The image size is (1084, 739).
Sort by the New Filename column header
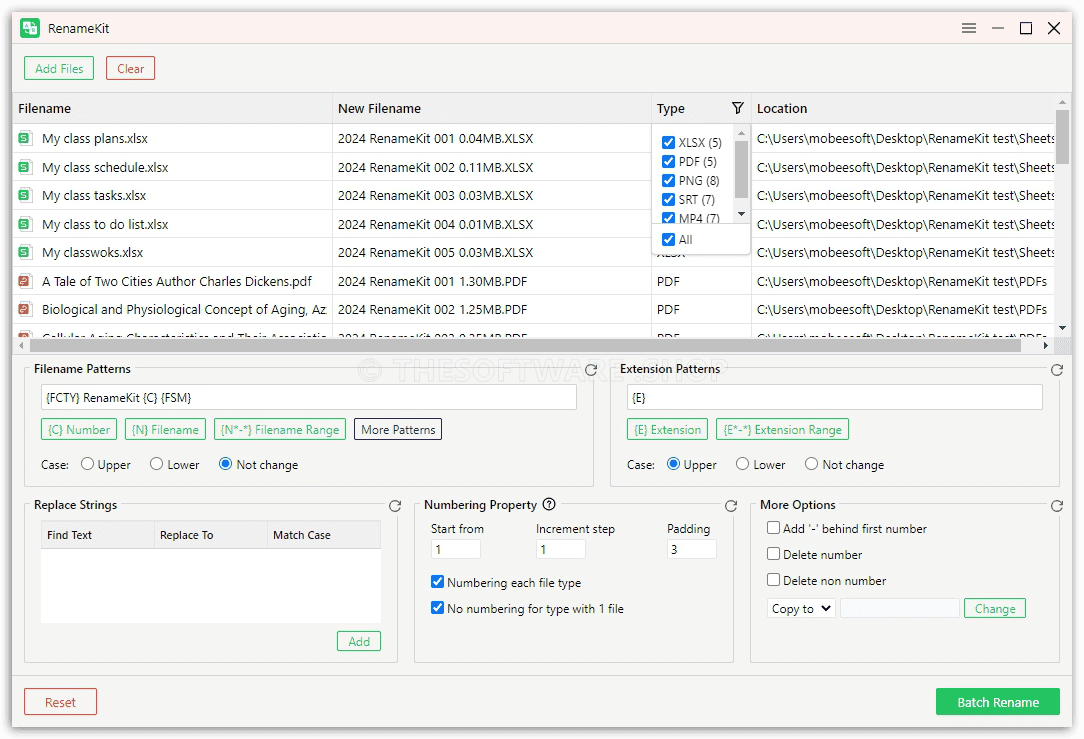(492, 109)
